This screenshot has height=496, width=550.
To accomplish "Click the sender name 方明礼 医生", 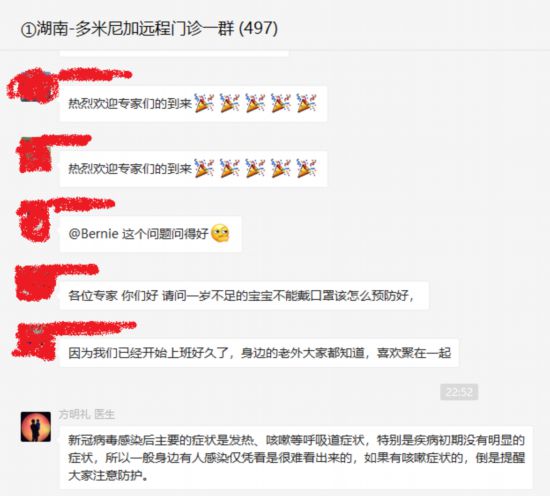I will pyautogui.click(x=87, y=414).
